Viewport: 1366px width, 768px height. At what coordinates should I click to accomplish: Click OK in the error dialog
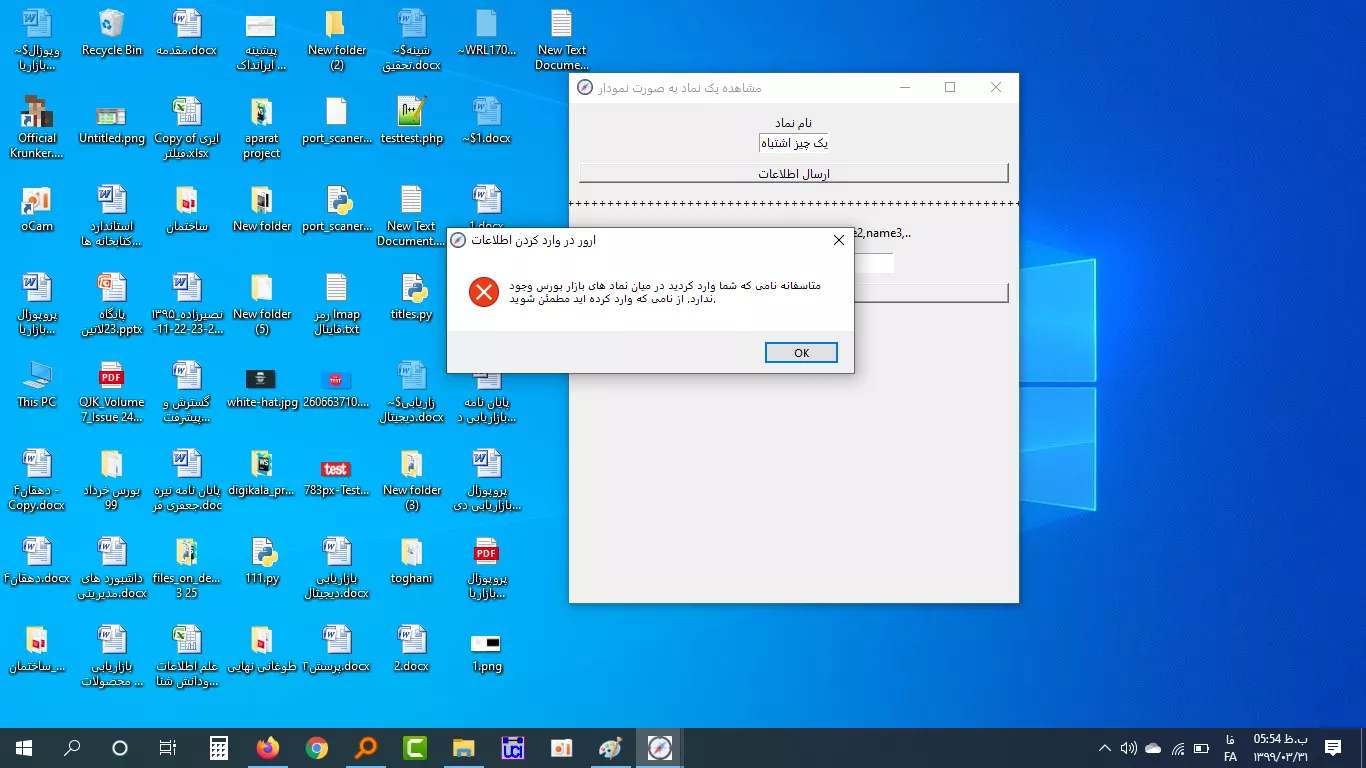(x=801, y=353)
